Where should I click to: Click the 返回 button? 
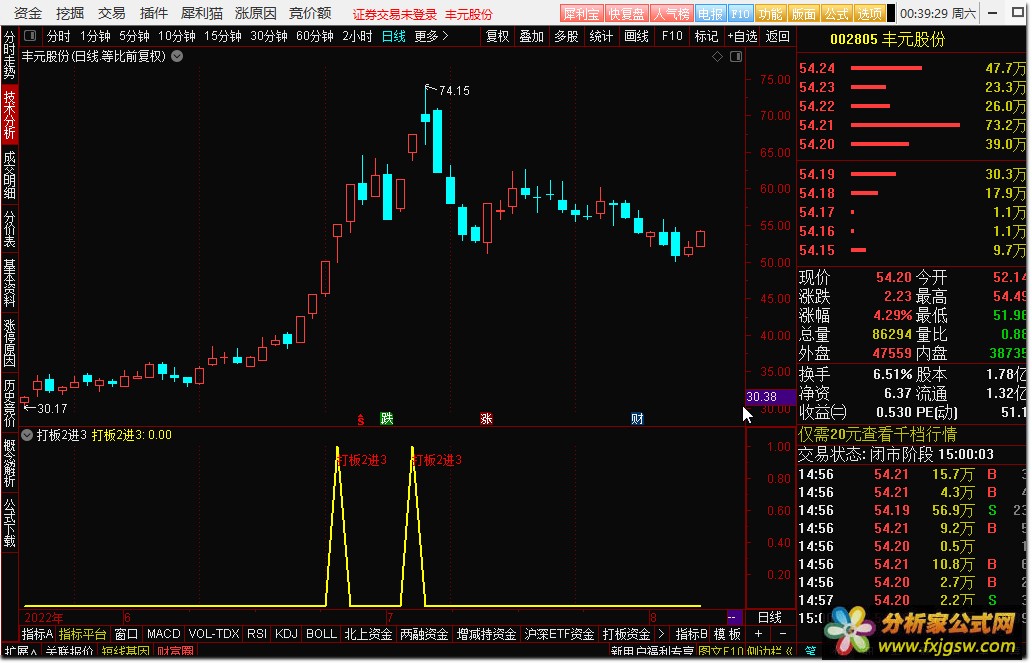(x=777, y=36)
